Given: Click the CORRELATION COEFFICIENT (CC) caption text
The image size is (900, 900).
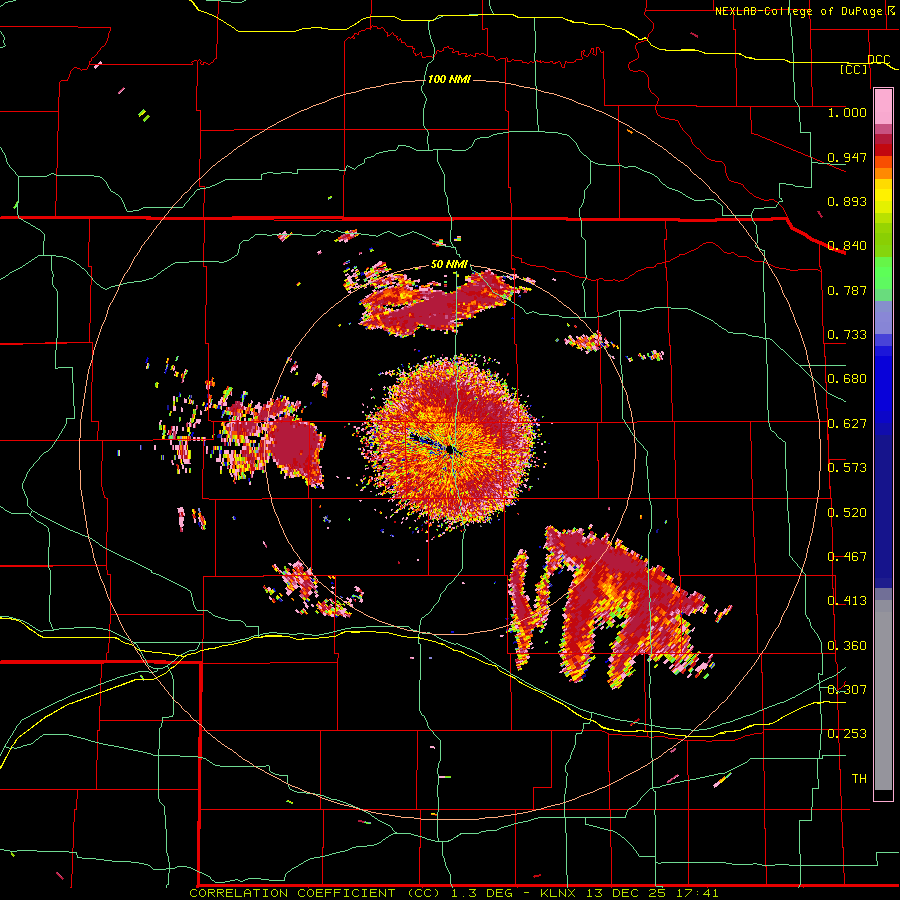Looking at the screenshot, I should pyautogui.click(x=315, y=893).
